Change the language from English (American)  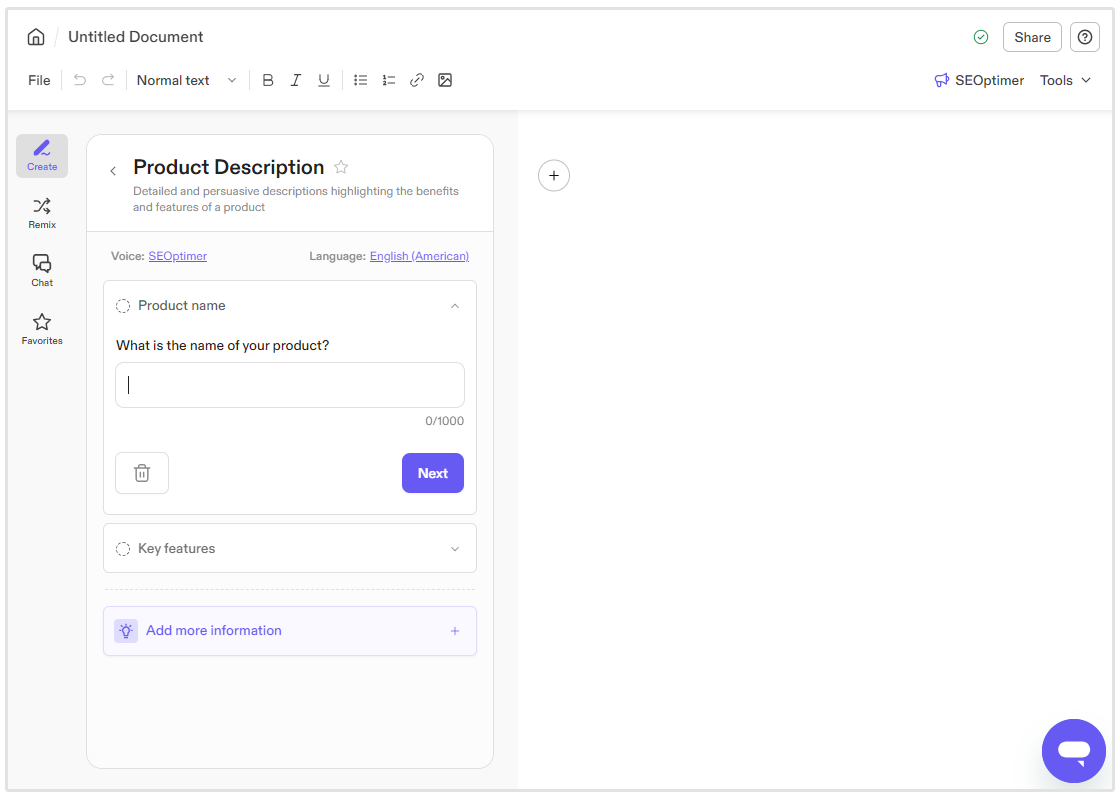pyautogui.click(x=419, y=255)
